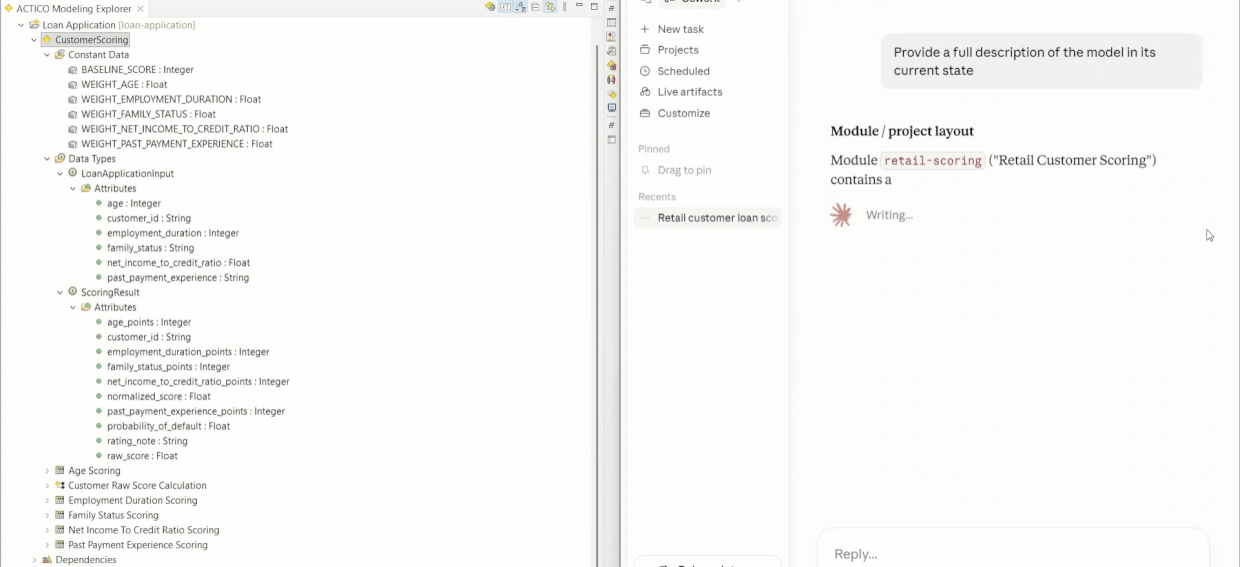This screenshot has height=567, width=1240.
Task: Open yellow diamond with binoculars icon in side strip
Action: (612, 65)
